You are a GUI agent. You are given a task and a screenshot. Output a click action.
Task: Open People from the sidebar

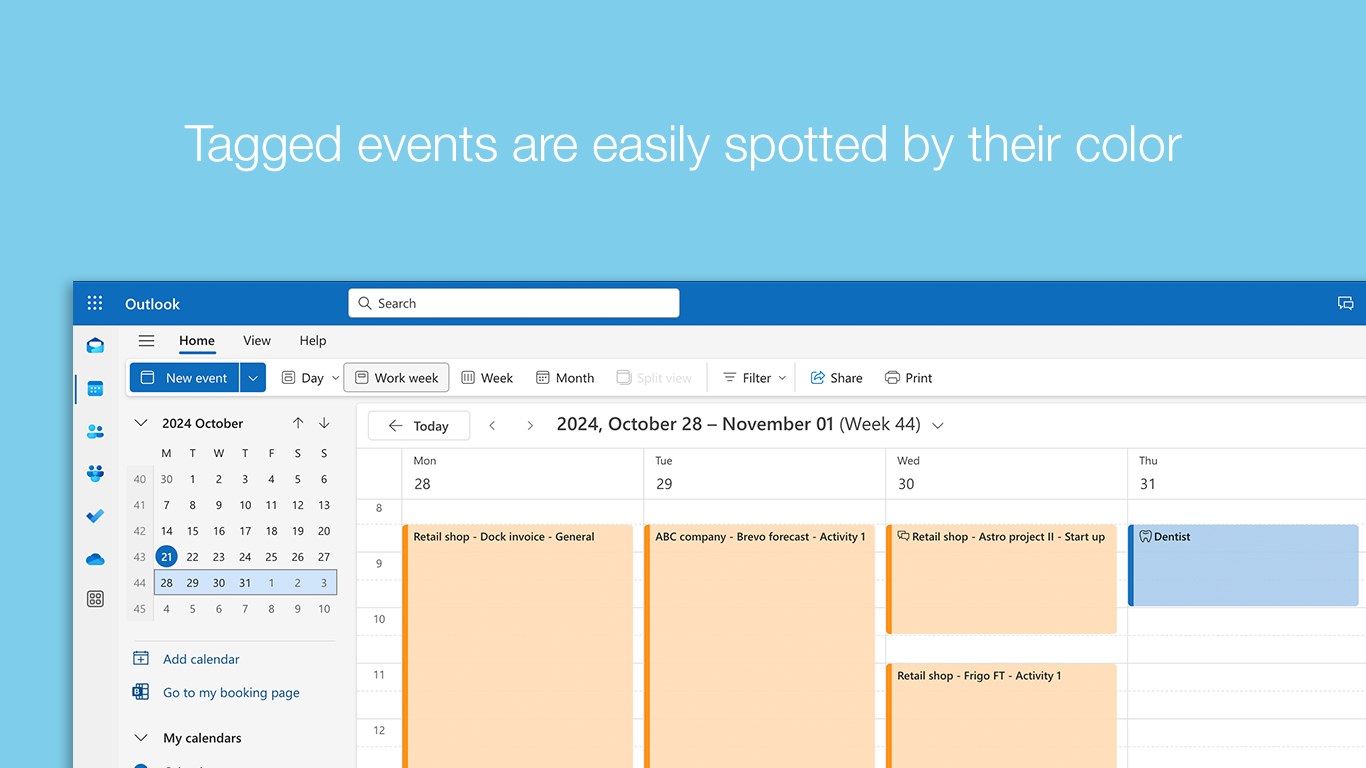95,432
